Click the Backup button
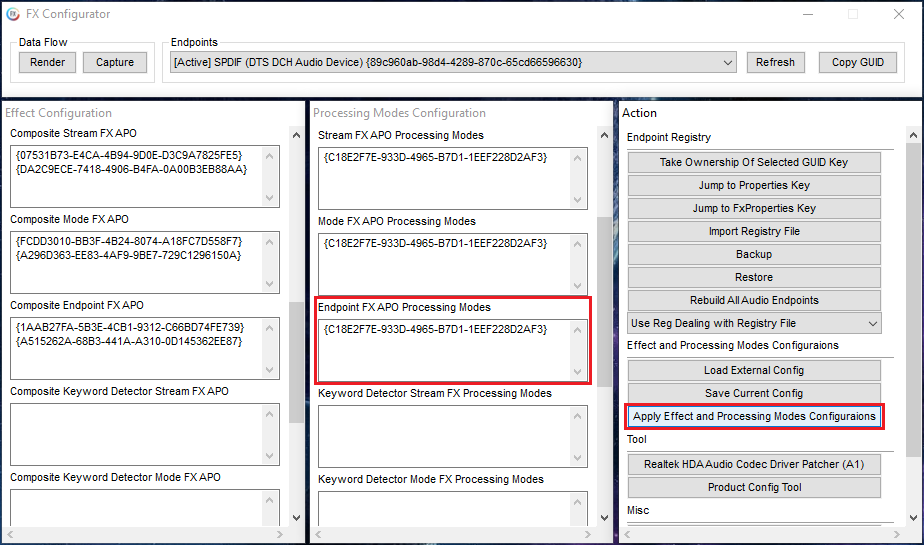 (x=754, y=255)
